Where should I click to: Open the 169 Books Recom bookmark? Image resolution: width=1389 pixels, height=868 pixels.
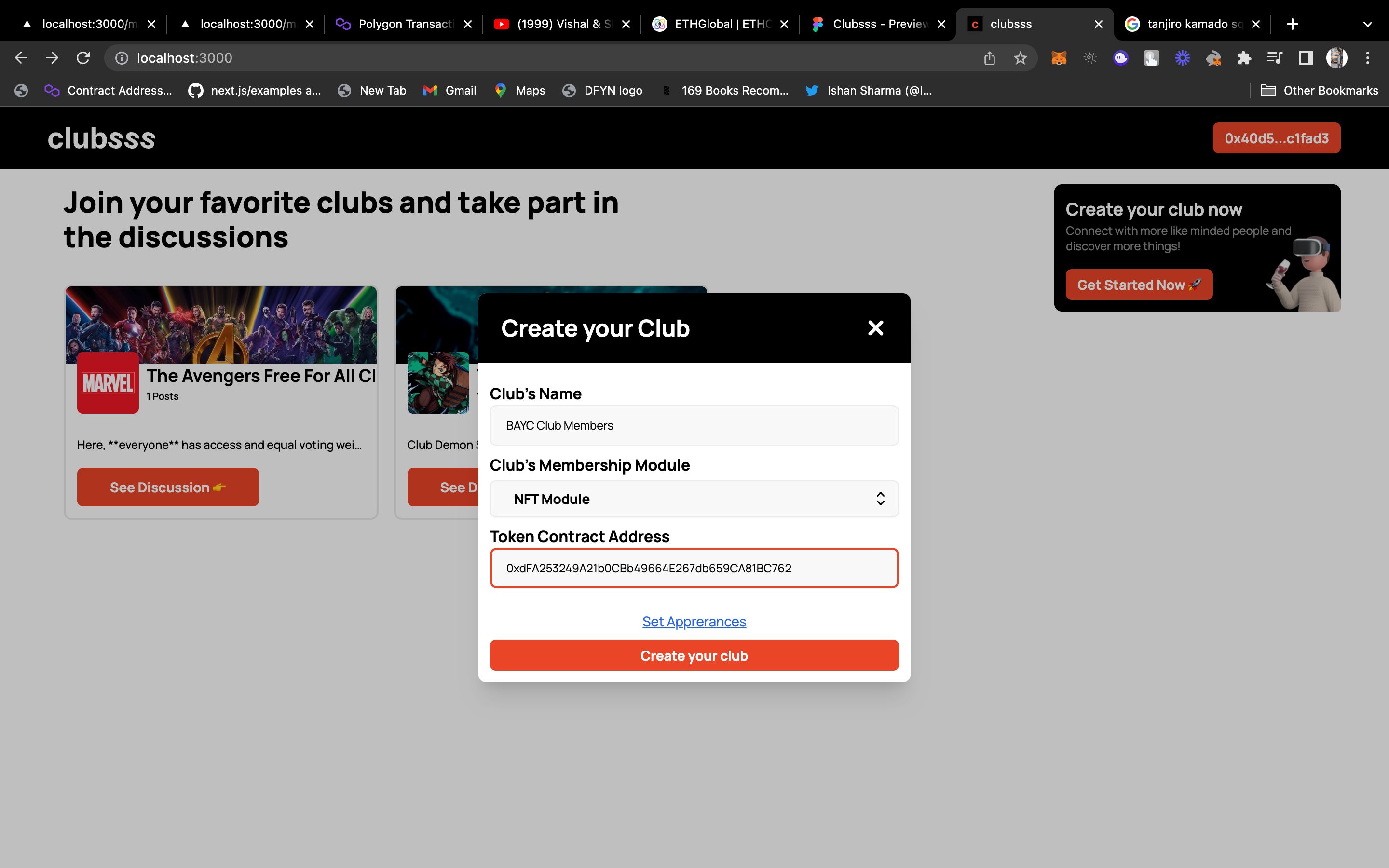[x=724, y=91]
